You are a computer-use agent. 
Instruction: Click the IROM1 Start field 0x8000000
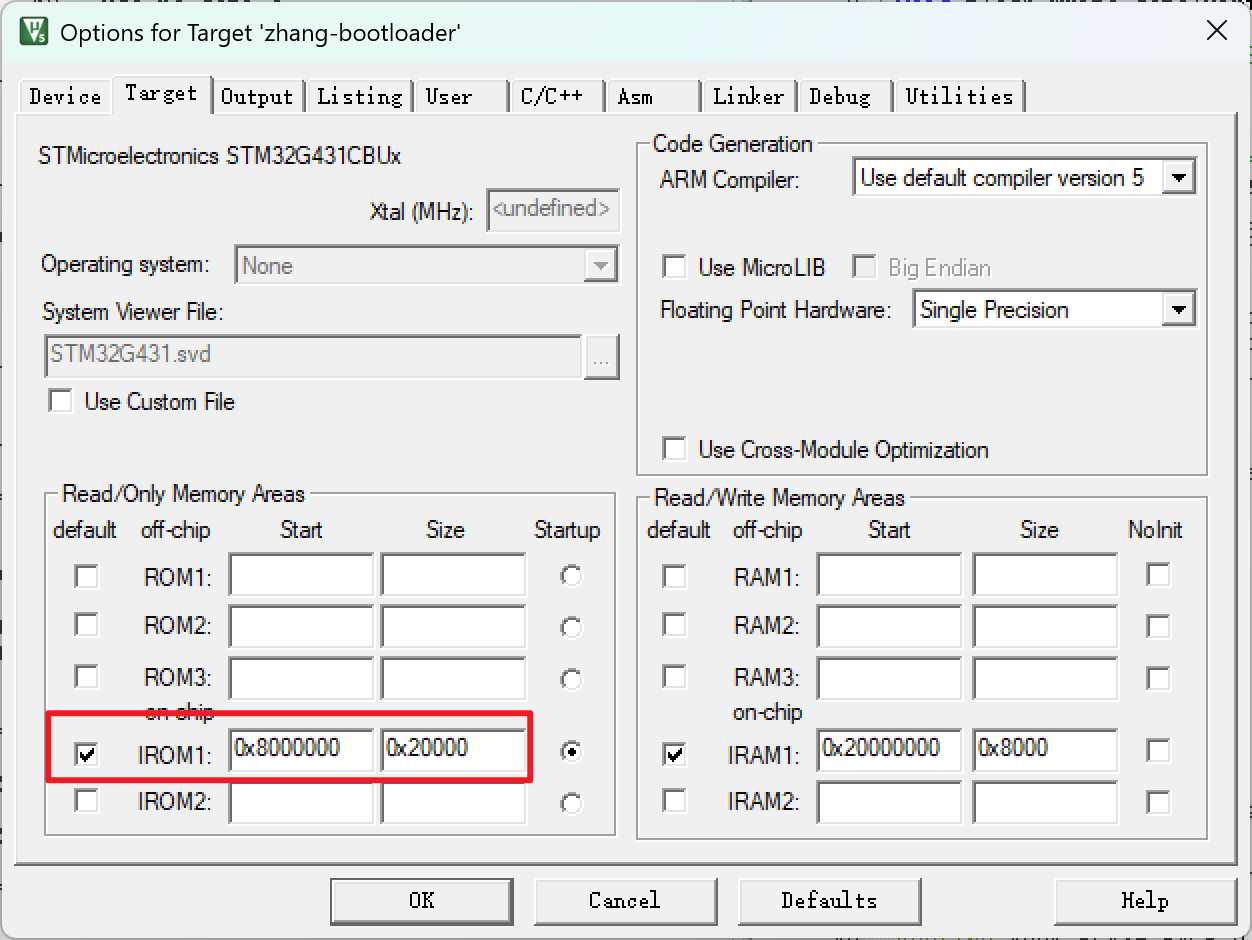click(301, 750)
